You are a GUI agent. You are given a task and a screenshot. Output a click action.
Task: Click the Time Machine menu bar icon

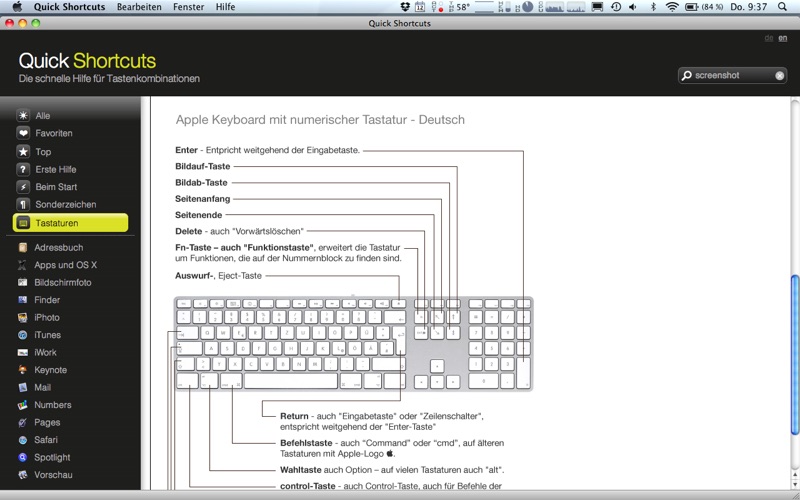(x=615, y=7)
